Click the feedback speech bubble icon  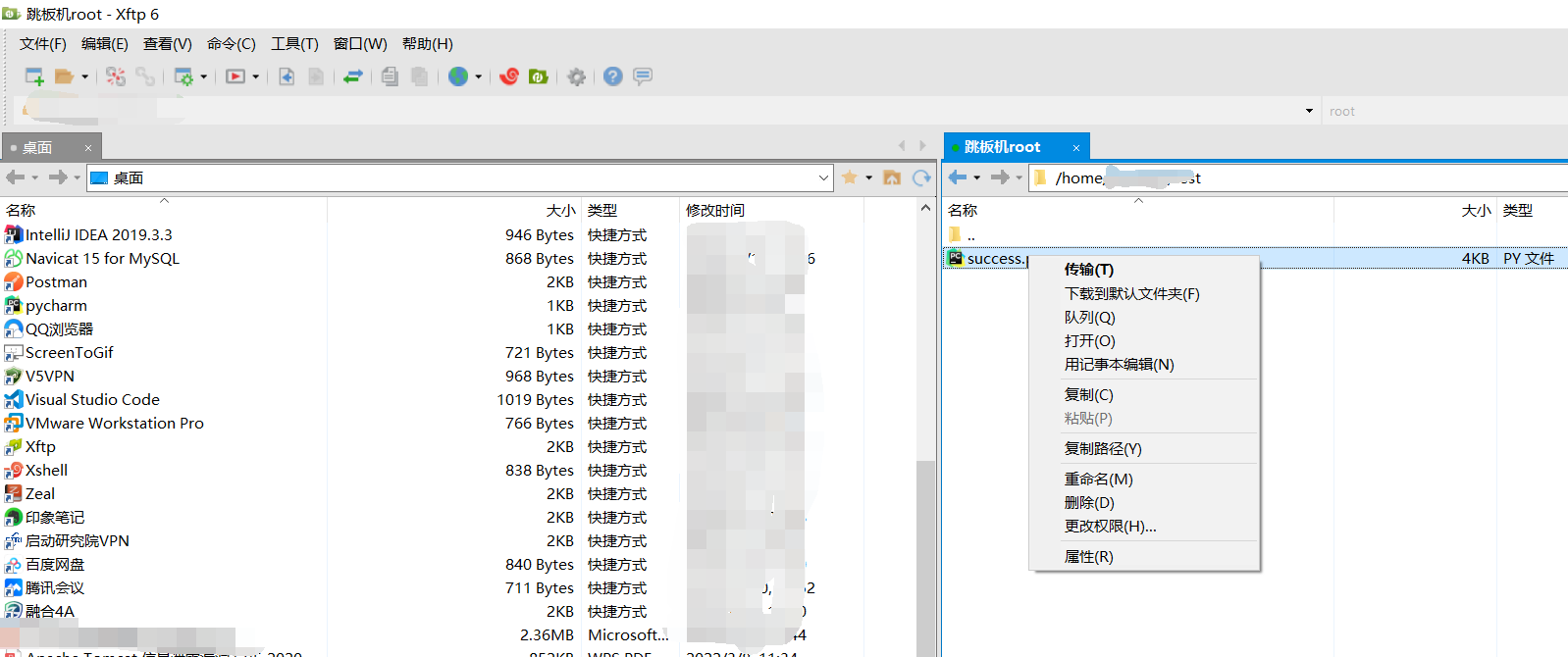pos(643,76)
